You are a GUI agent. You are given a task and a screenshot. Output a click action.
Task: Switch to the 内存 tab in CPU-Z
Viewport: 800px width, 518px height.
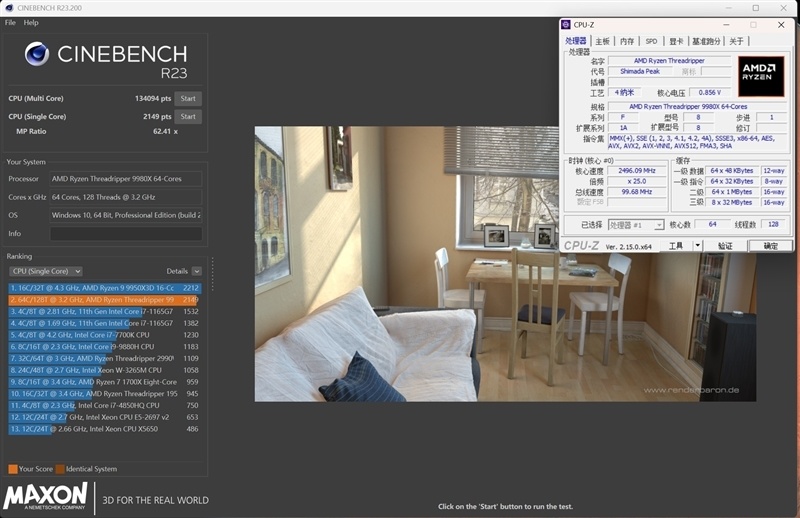coord(626,41)
